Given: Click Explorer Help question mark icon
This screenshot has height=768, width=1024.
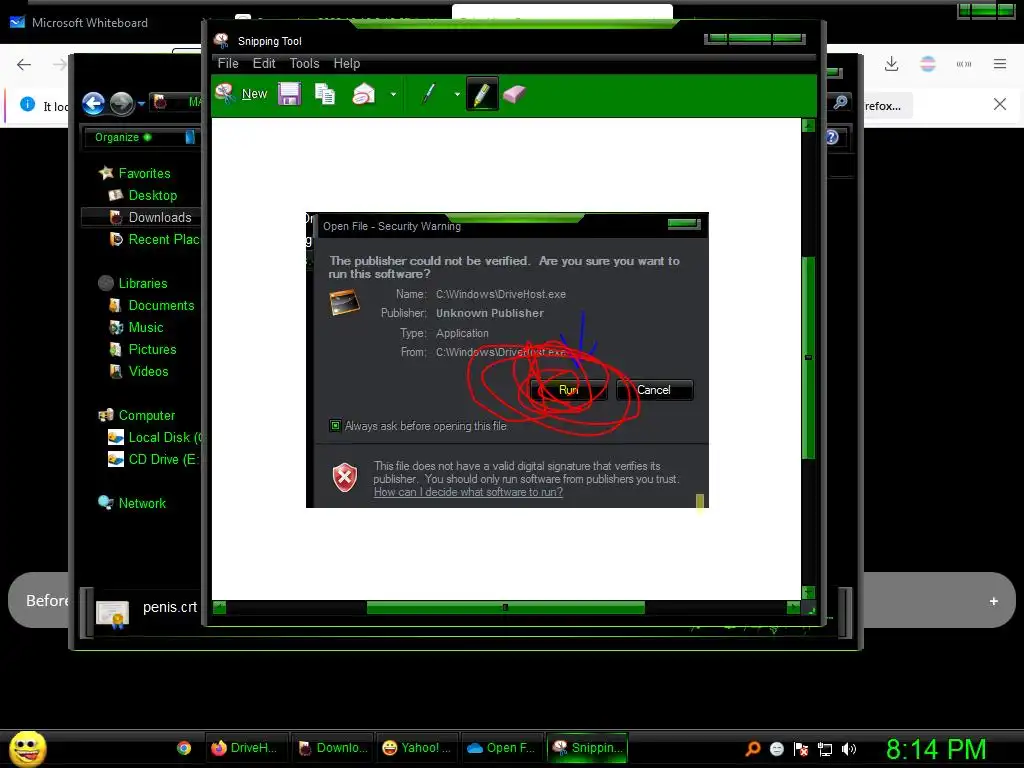Looking at the screenshot, I should point(832,137).
